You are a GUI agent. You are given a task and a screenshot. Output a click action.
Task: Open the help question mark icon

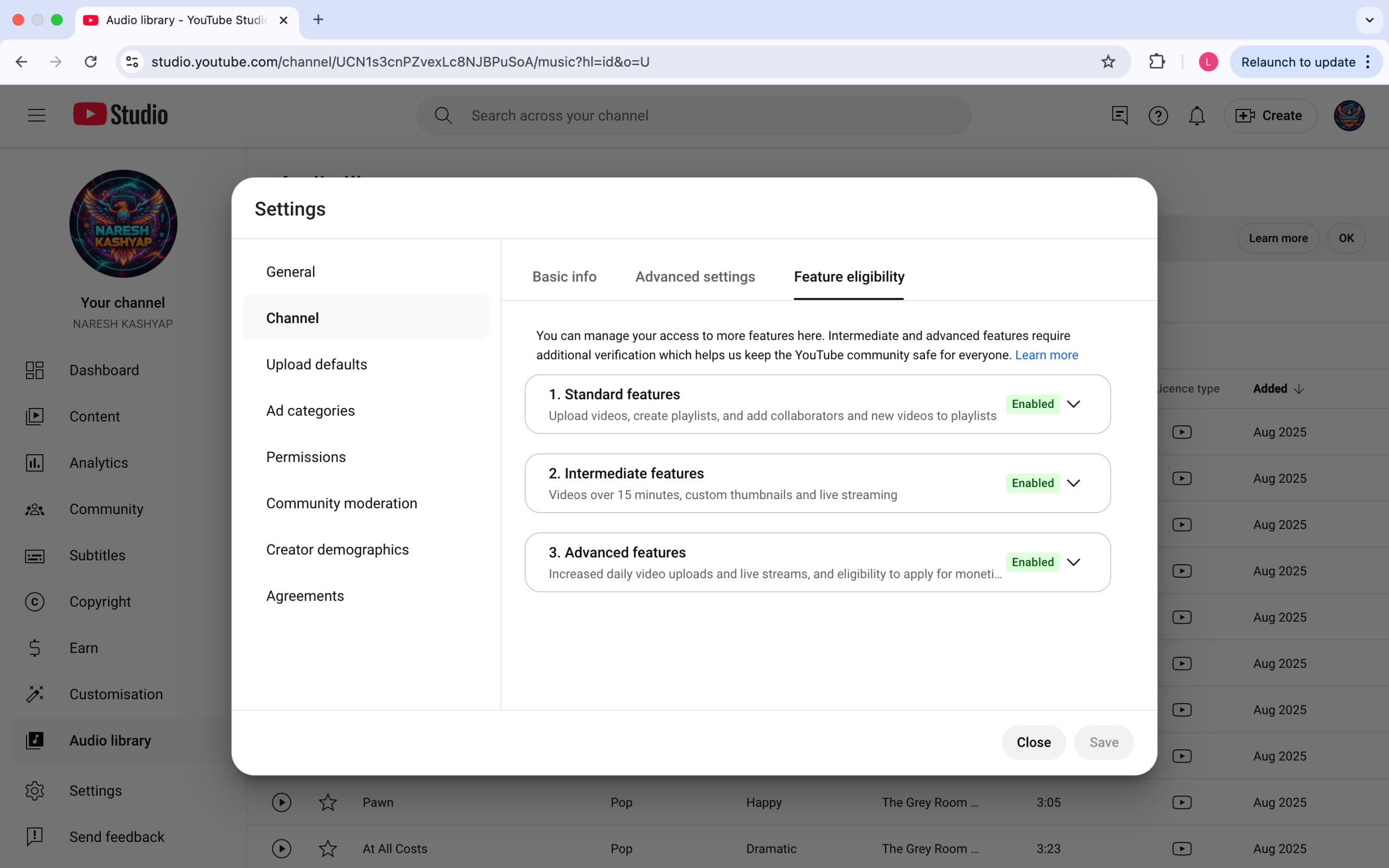[1158, 116]
